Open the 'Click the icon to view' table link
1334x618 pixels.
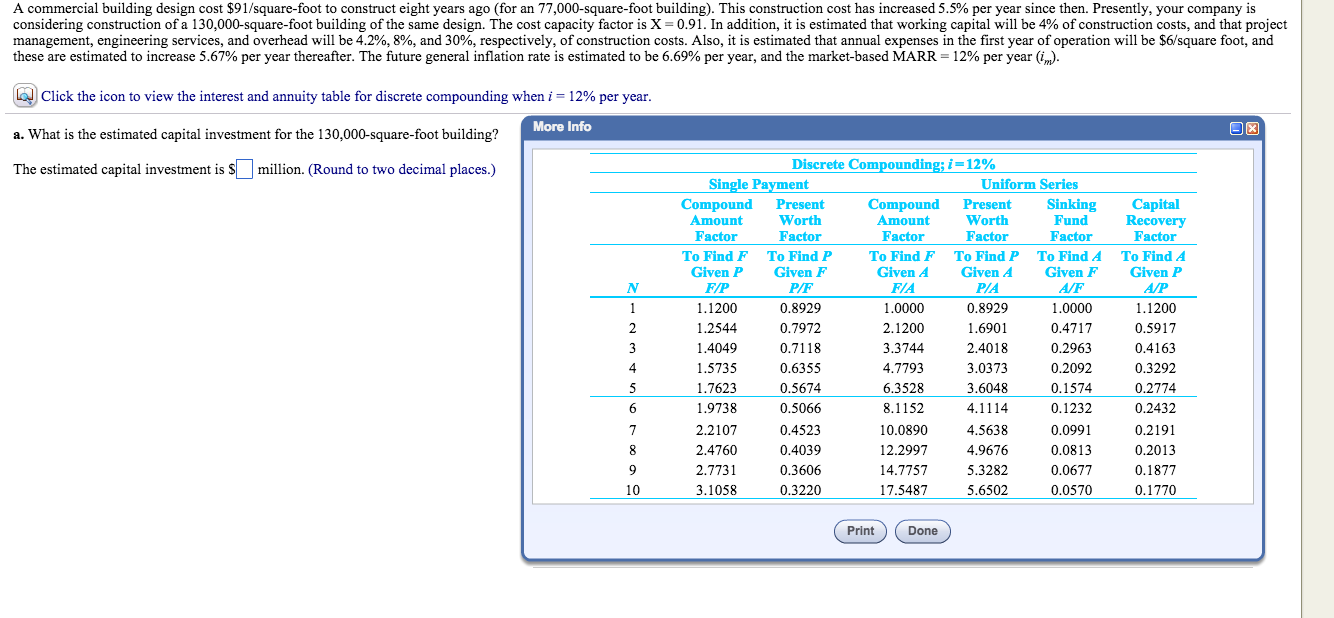[x=346, y=97]
